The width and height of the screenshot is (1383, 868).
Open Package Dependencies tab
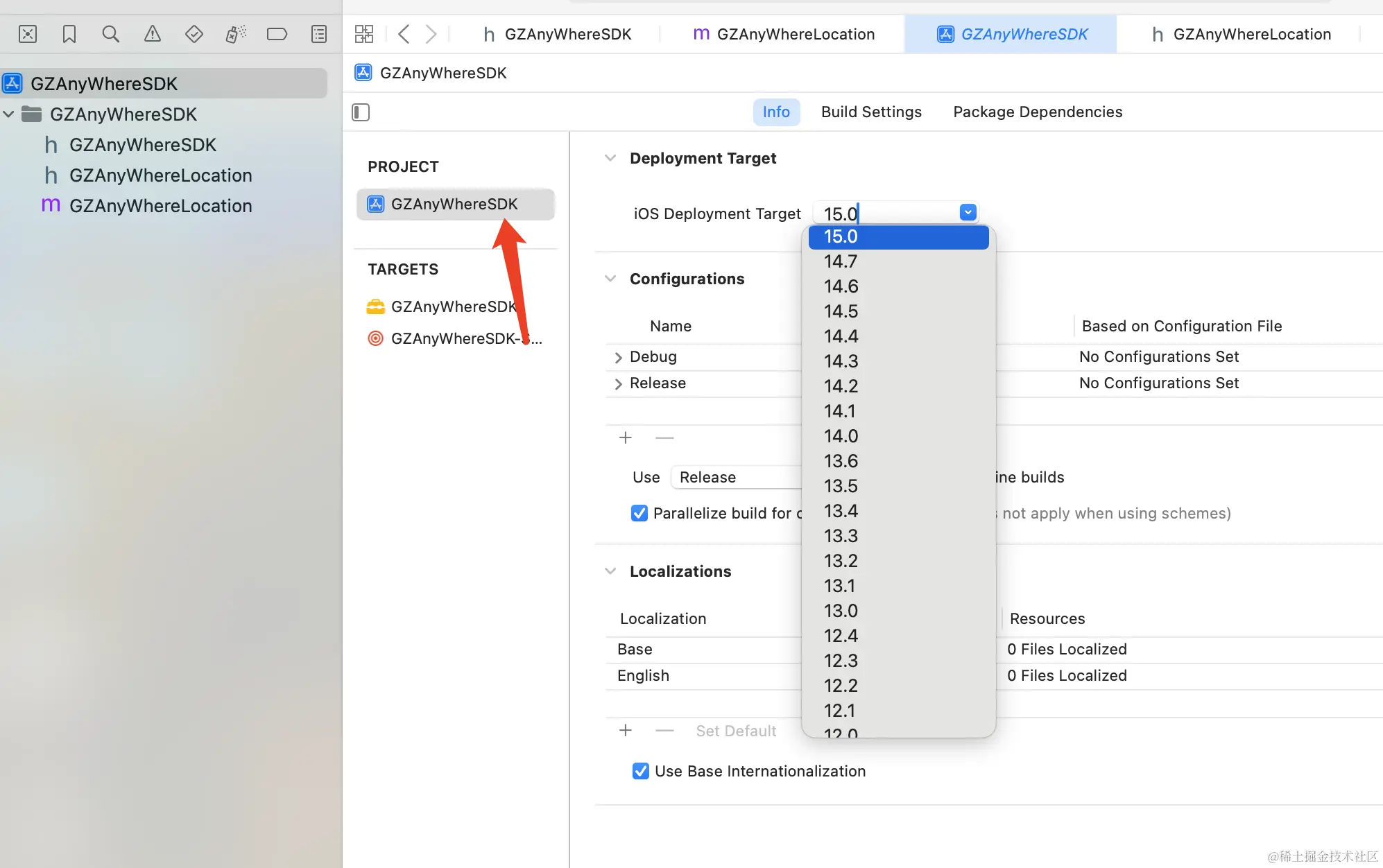[x=1037, y=112]
